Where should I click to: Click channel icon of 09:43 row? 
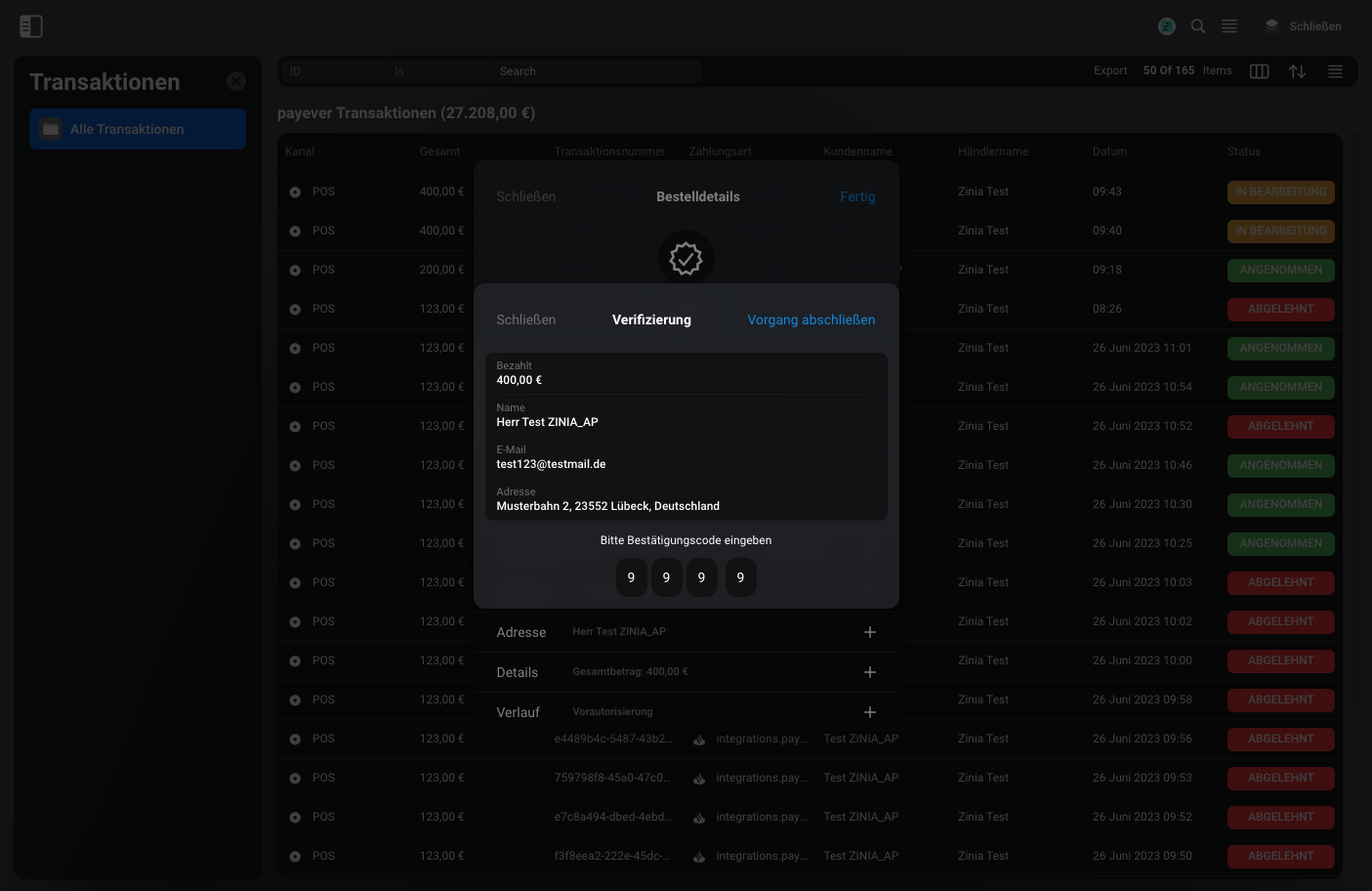tap(295, 192)
